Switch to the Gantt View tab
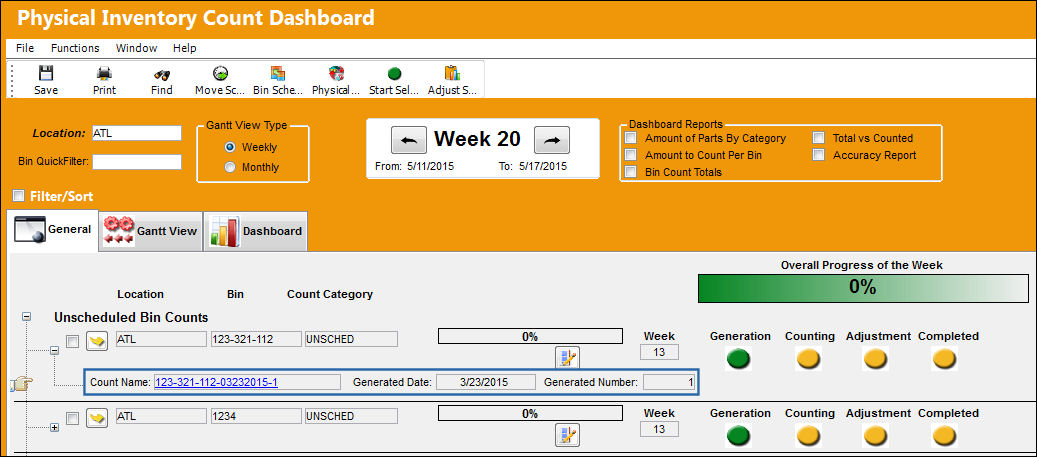 pos(151,231)
